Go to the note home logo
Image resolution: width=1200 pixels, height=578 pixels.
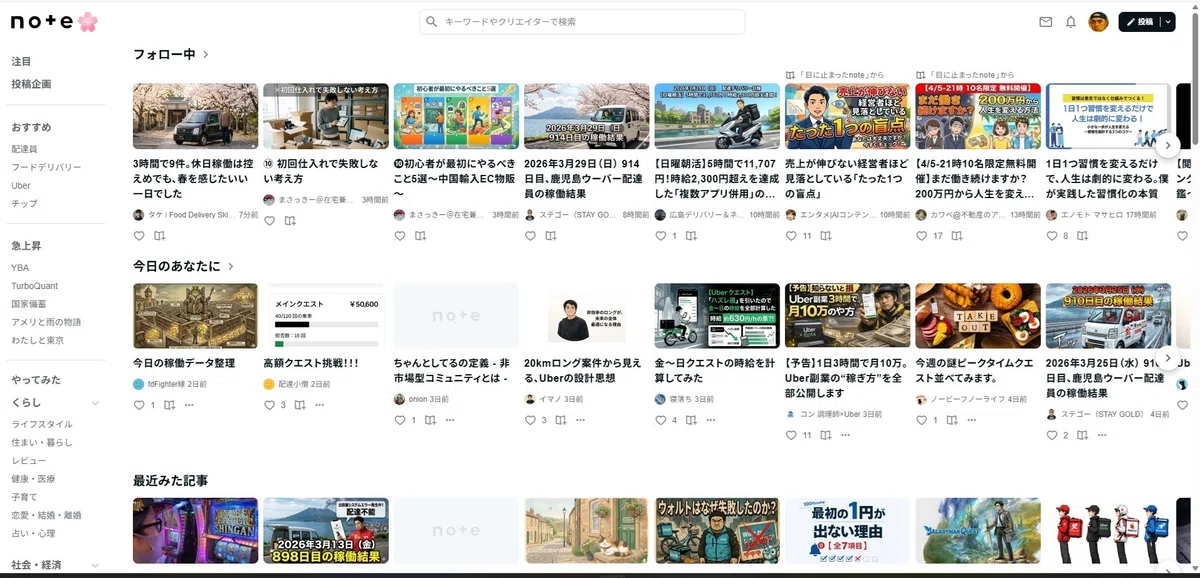55,21
